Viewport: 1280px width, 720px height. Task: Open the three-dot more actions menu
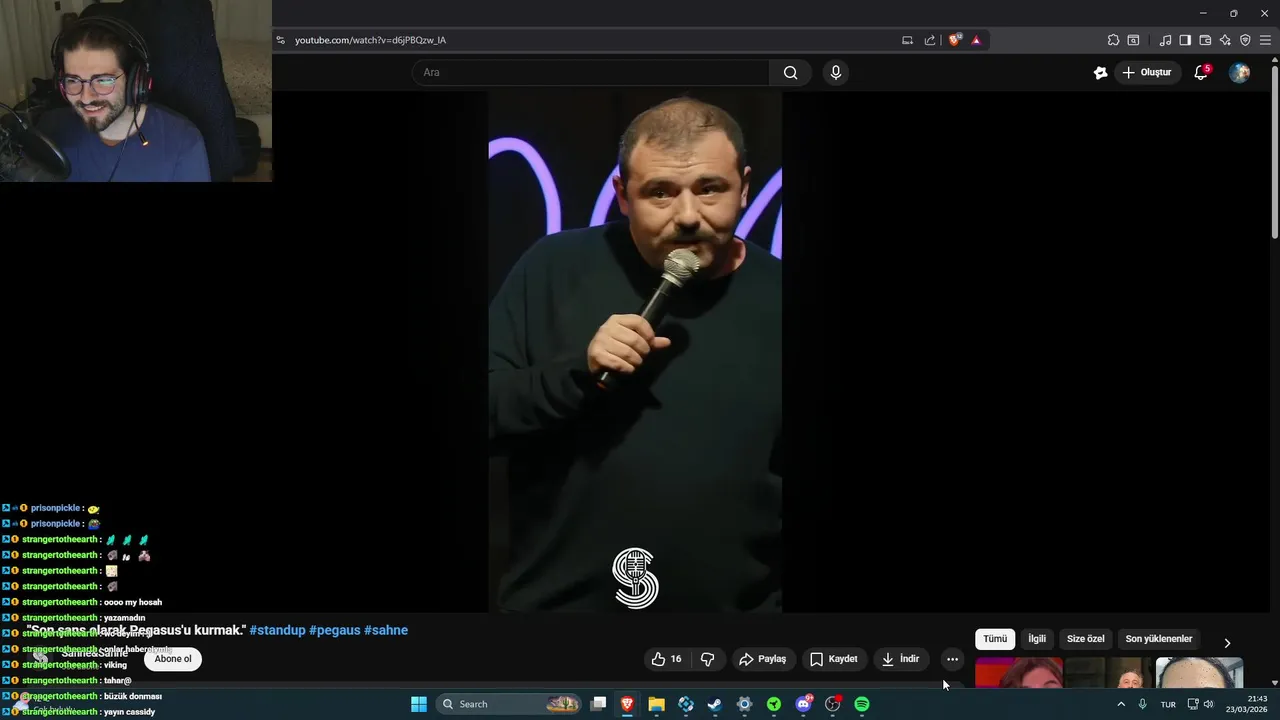tap(952, 659)
